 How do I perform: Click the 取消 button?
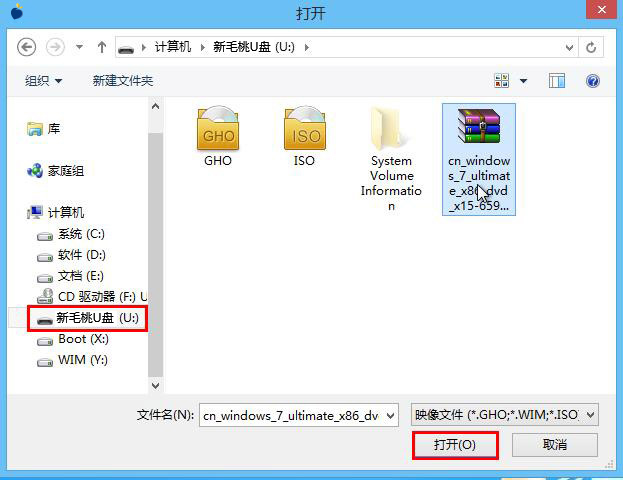(555, 445)
